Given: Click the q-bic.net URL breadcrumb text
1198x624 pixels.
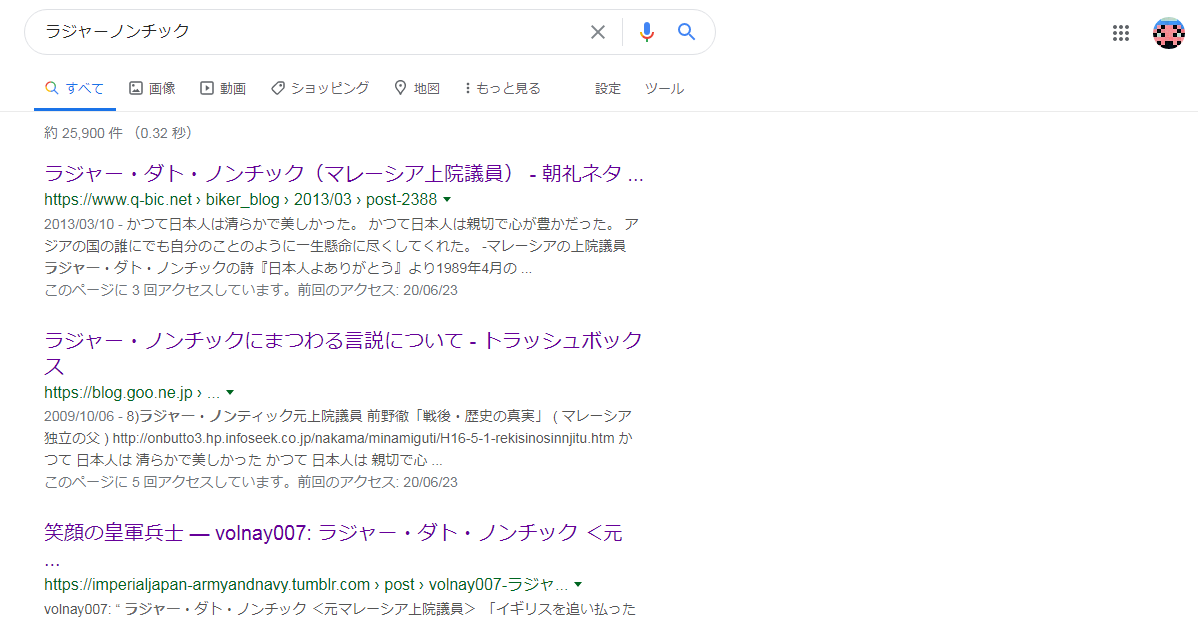Looking at the screenshot, I should 241,199.
